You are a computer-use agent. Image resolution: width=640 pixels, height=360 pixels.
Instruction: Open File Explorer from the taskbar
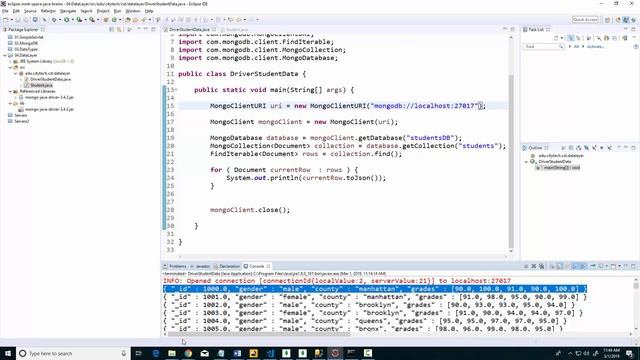click(x=172, y=353)
